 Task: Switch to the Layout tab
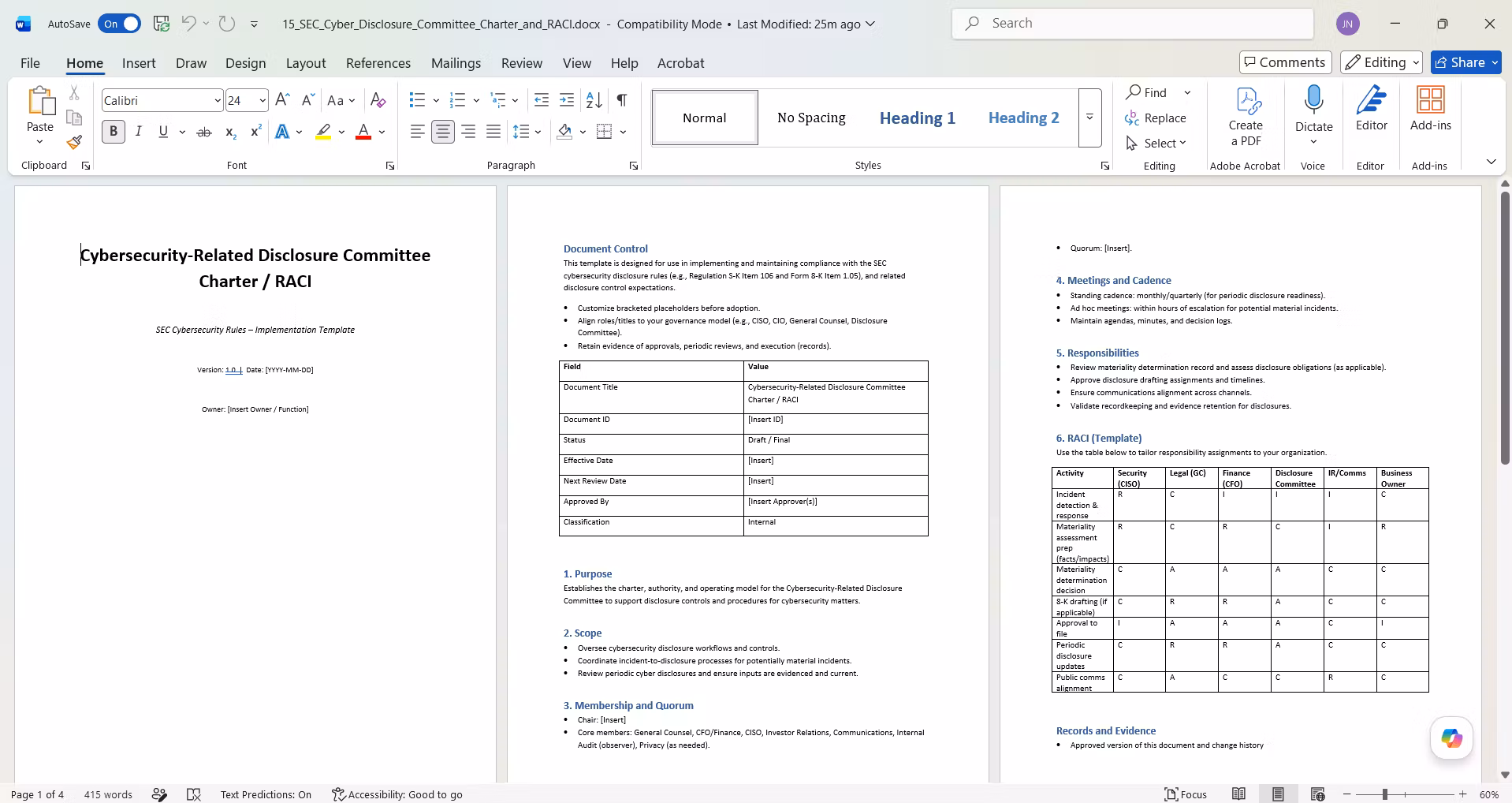point(306,63)
